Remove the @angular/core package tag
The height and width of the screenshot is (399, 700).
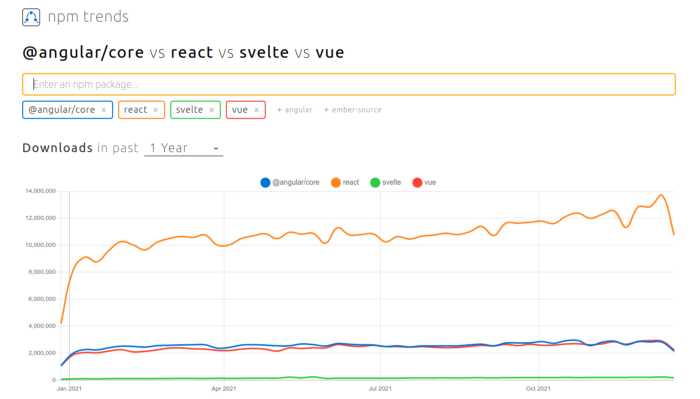104,110
